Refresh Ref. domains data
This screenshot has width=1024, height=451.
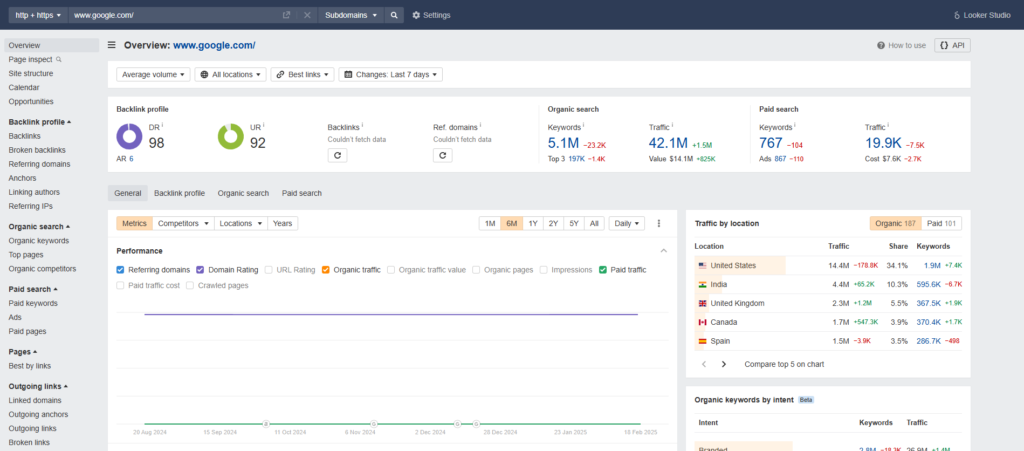[443, 155]
